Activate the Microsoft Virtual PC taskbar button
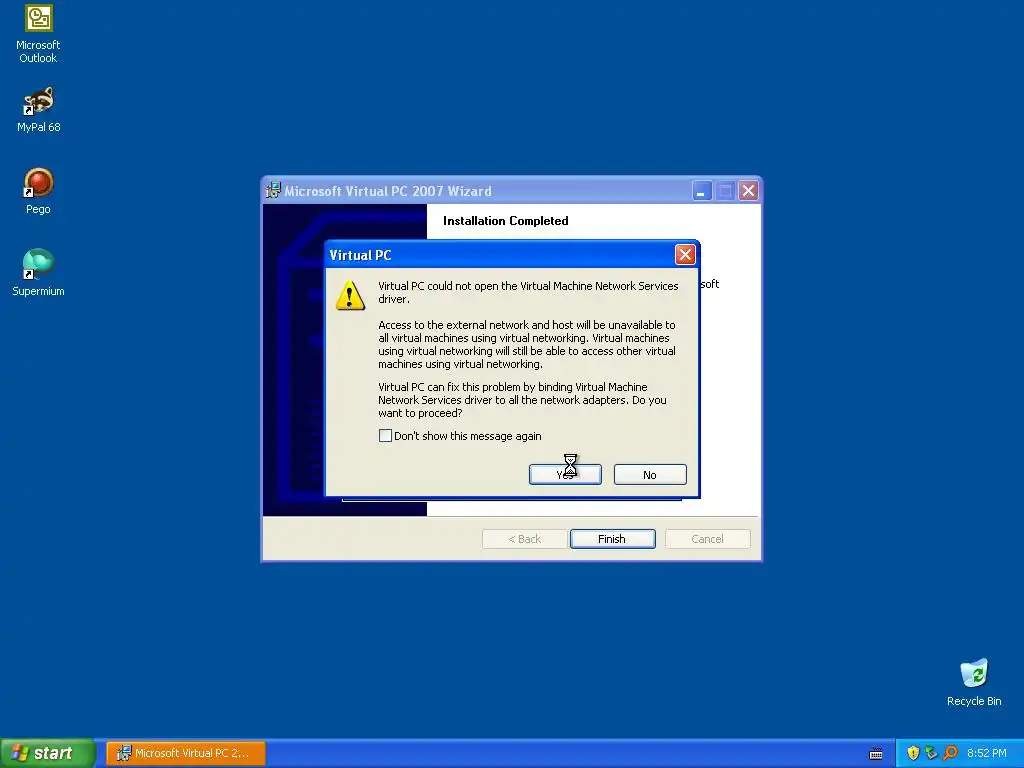 click(186, 753)
